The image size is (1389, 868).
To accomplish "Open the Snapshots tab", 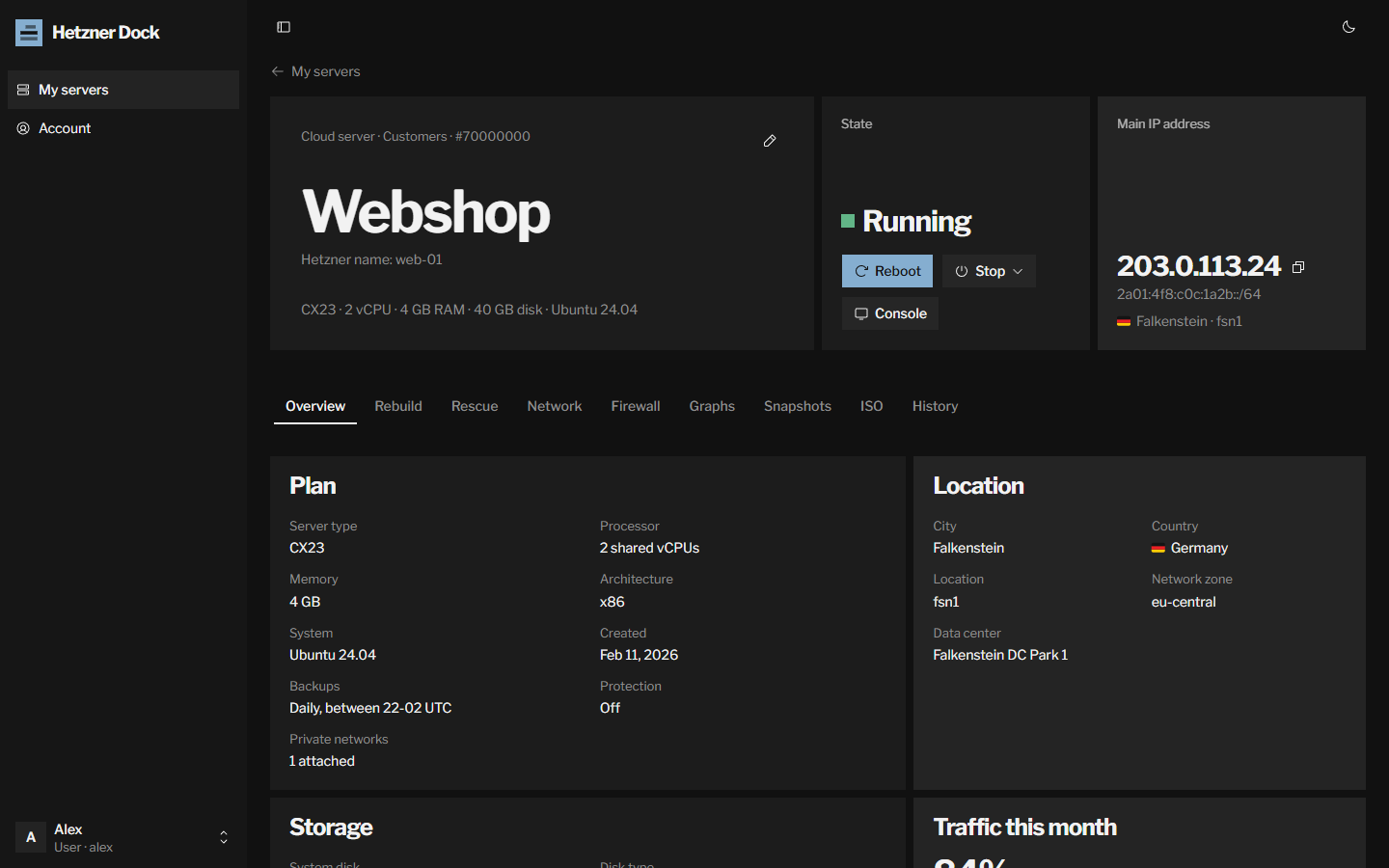I will click(798, 406).
